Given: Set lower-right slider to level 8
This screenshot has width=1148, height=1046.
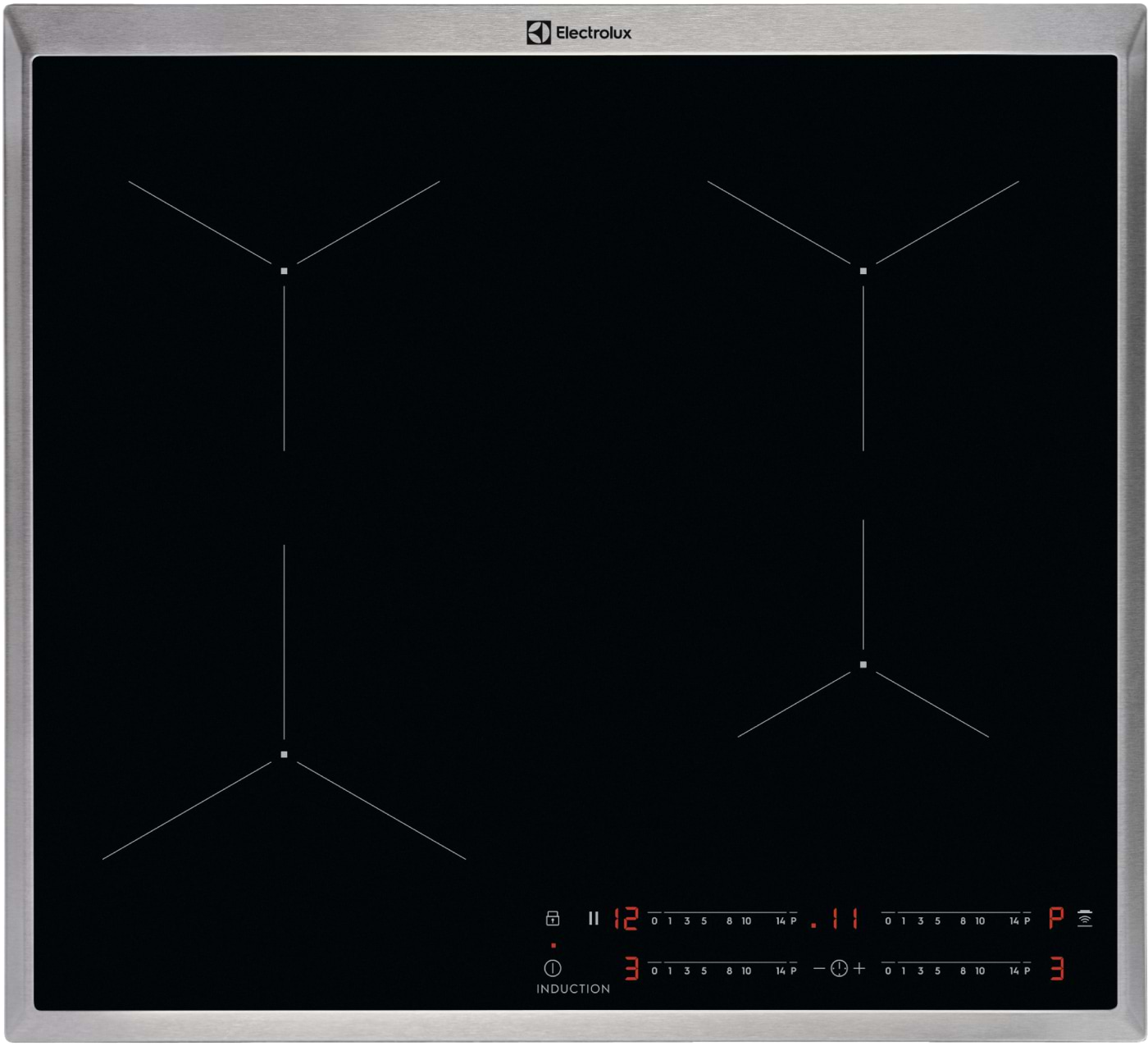Looking at the screenshot, I should coord(963,970).
